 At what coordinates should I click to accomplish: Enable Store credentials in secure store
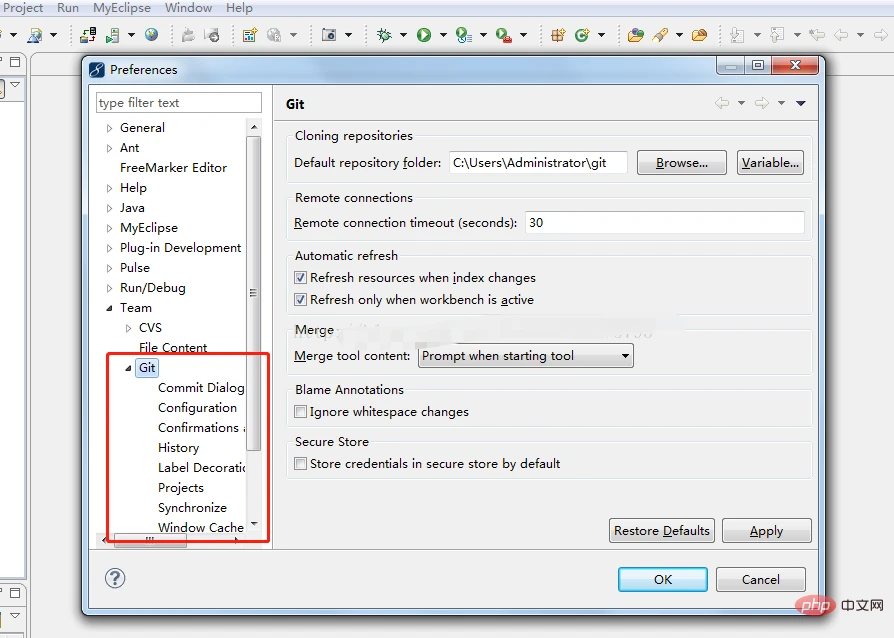[300, 464]
